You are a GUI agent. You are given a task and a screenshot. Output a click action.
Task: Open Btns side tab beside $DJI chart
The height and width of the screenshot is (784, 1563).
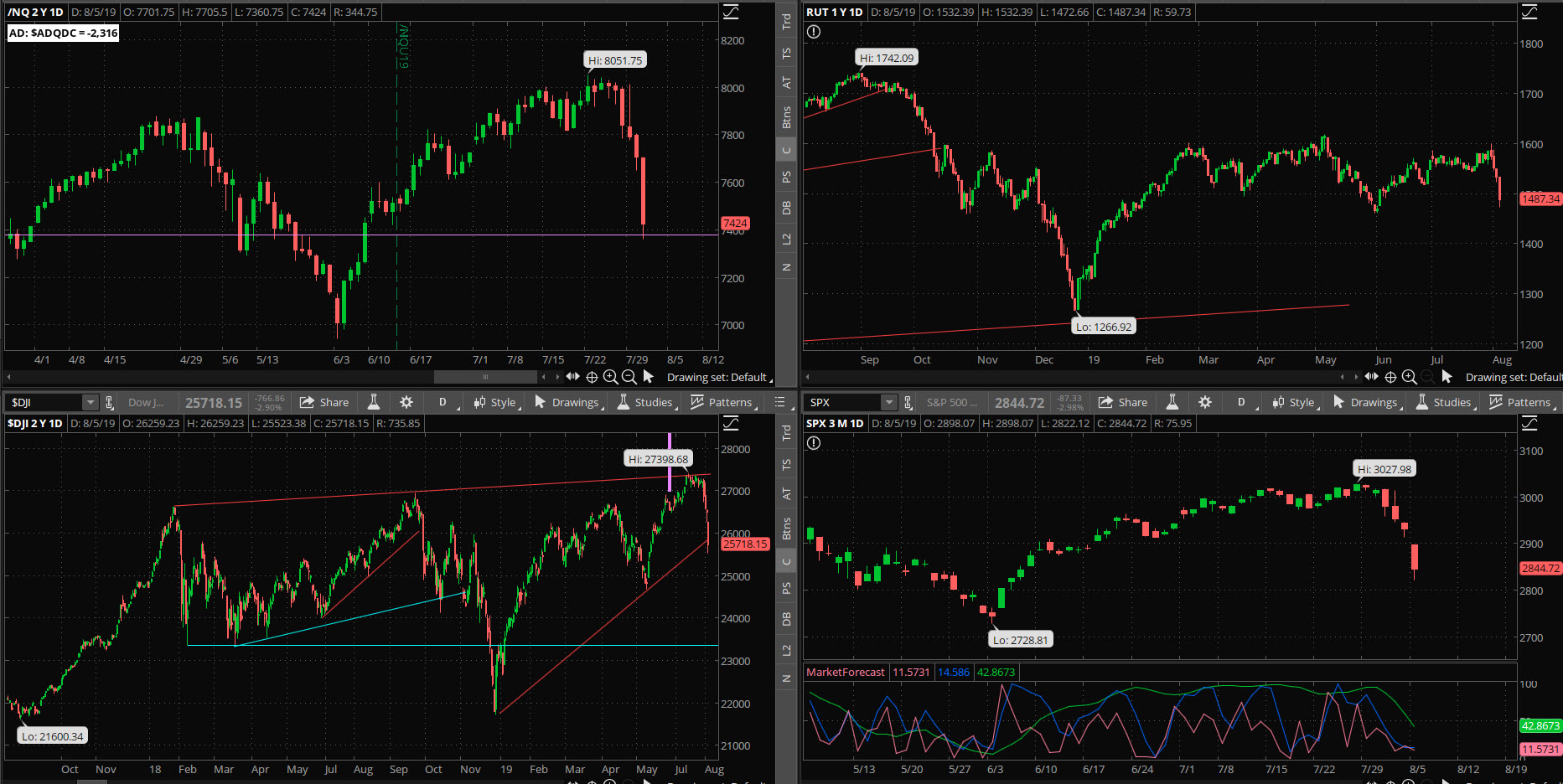pyautogui.click(x=786, y=528)
